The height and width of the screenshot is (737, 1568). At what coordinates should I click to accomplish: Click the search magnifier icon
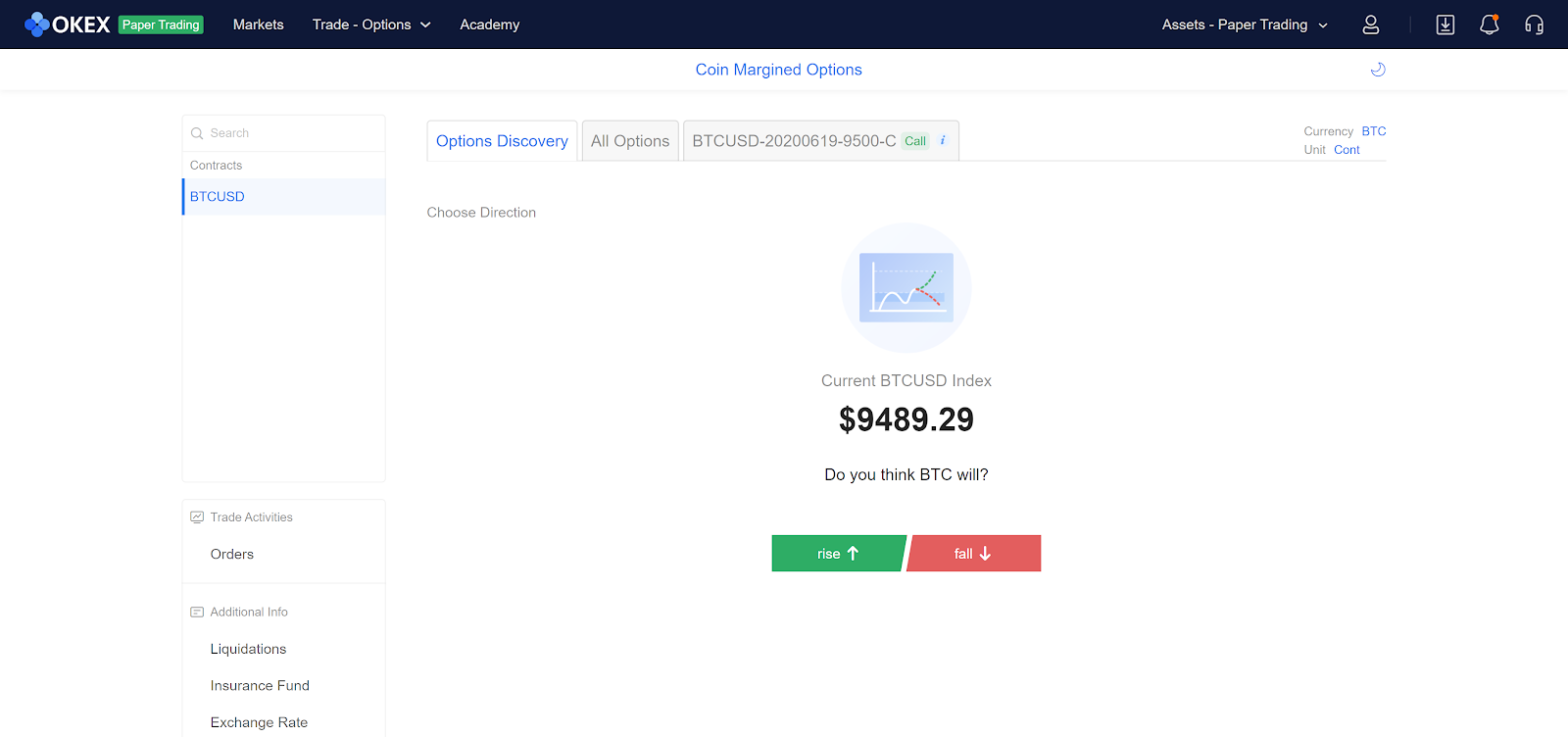click(x=197, y=133)
